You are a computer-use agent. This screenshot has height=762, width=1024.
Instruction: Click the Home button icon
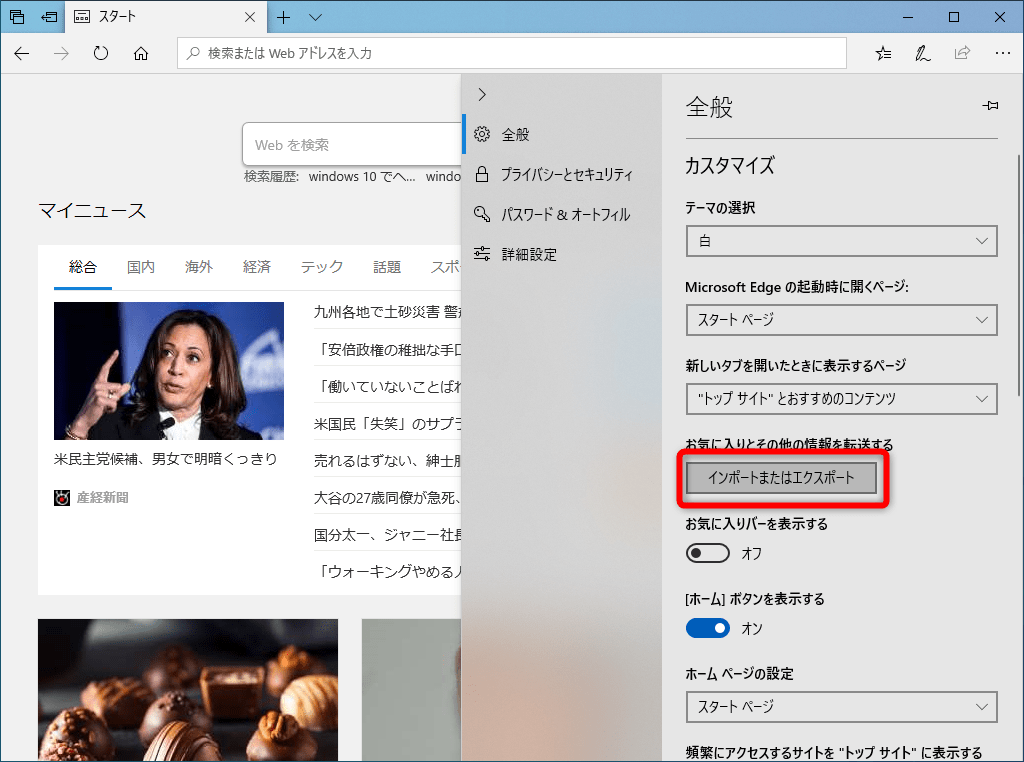(140, 54)
